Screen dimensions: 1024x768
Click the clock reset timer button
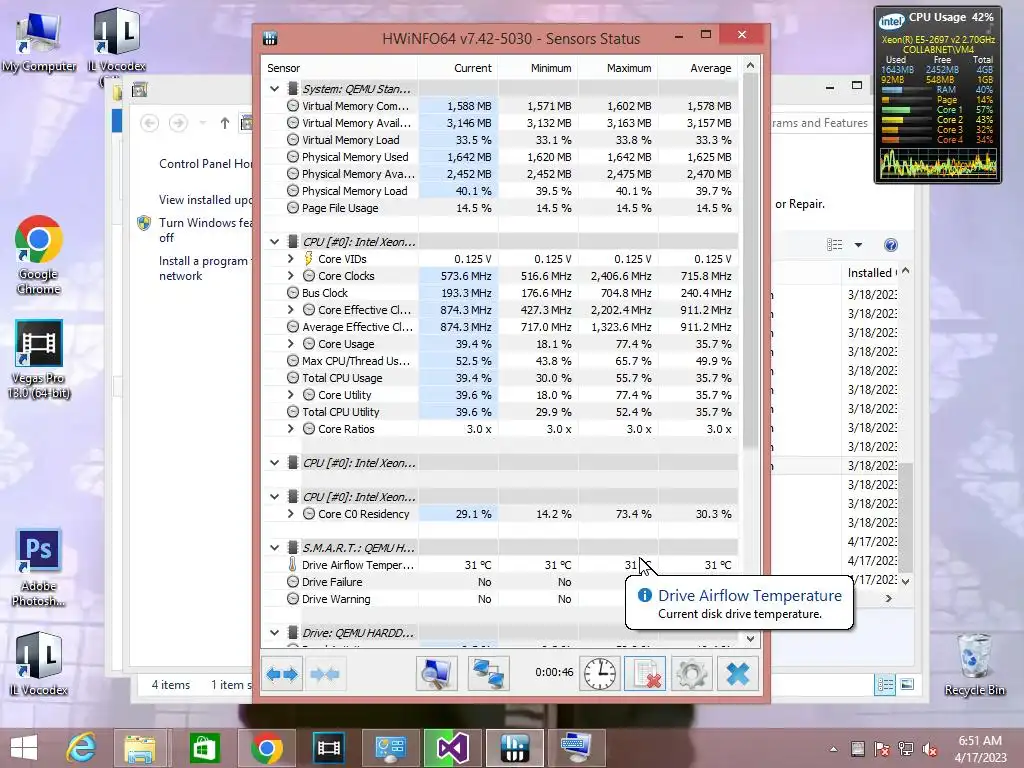pyautogui.click(x=600, y=673)
